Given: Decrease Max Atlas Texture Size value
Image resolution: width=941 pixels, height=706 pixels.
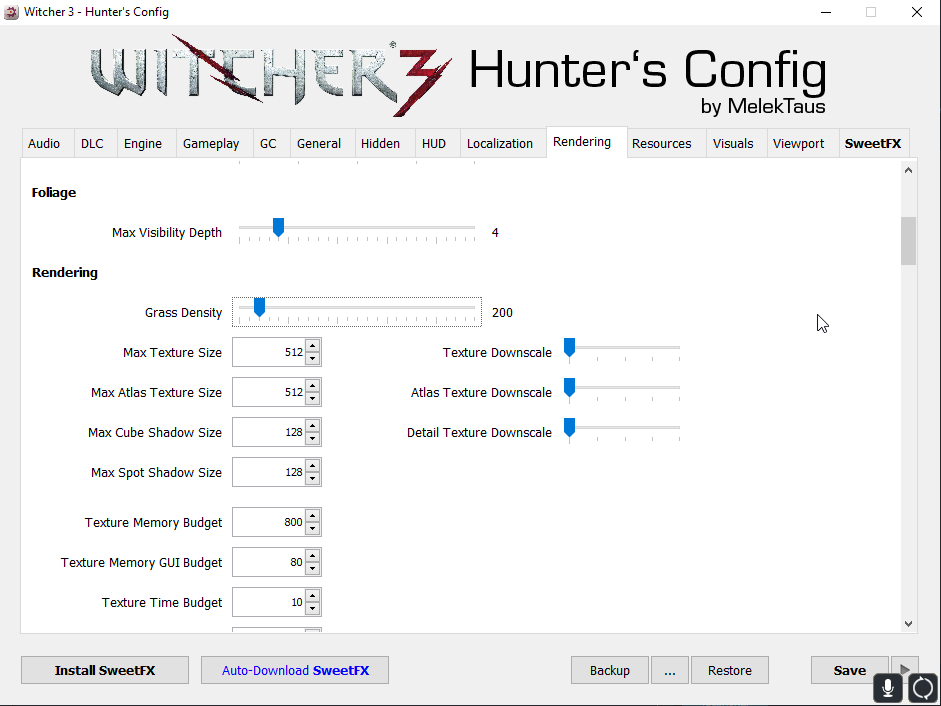Looking at the screenshot, I should (312, 399).
